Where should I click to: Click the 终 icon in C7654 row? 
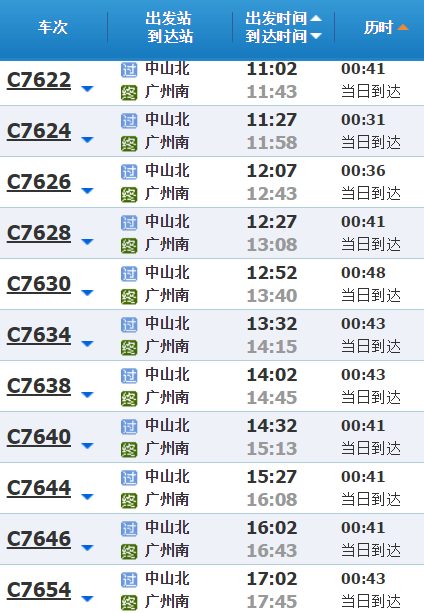129,602
